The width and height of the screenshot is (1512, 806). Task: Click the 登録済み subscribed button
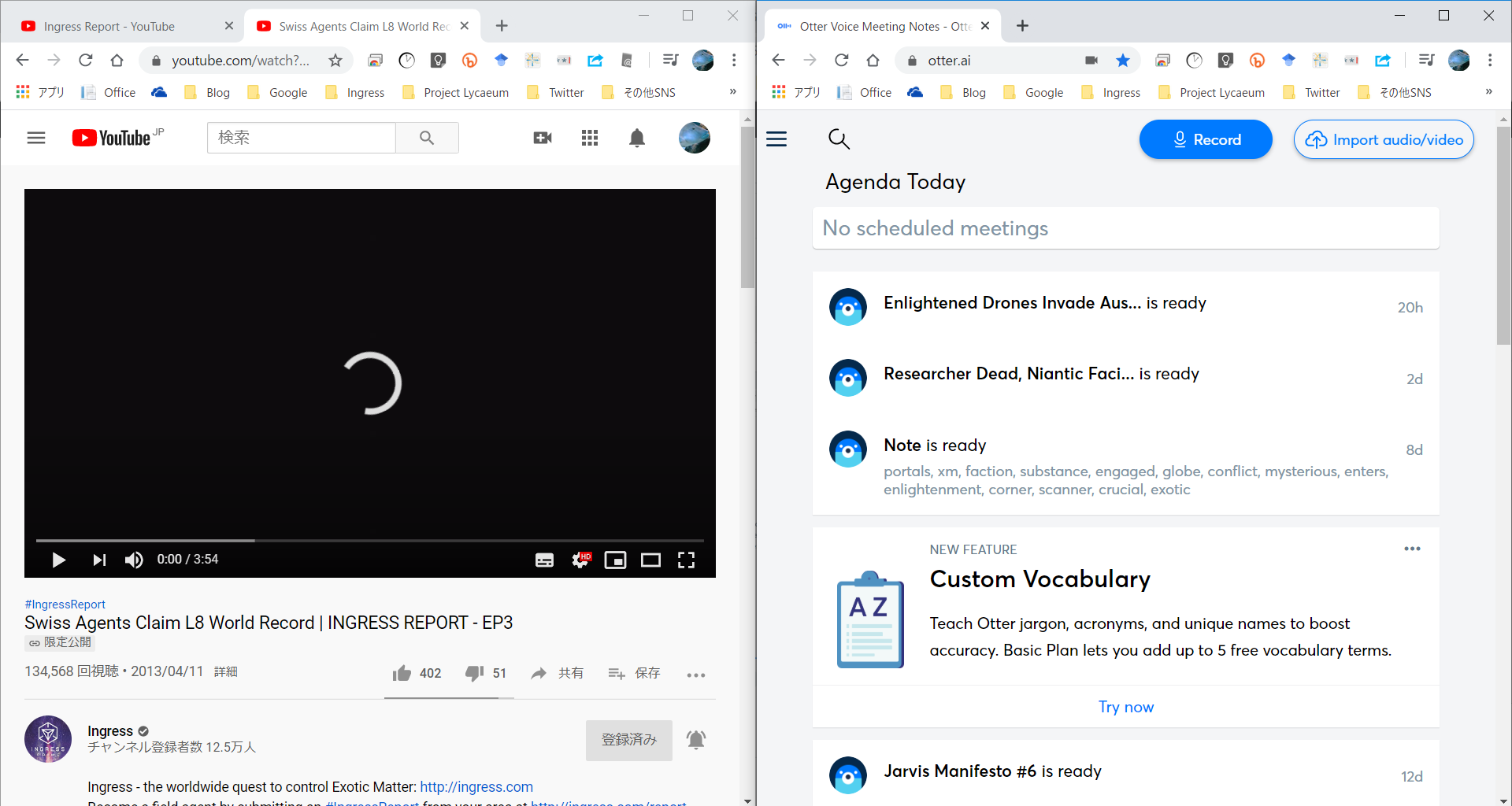629,740
